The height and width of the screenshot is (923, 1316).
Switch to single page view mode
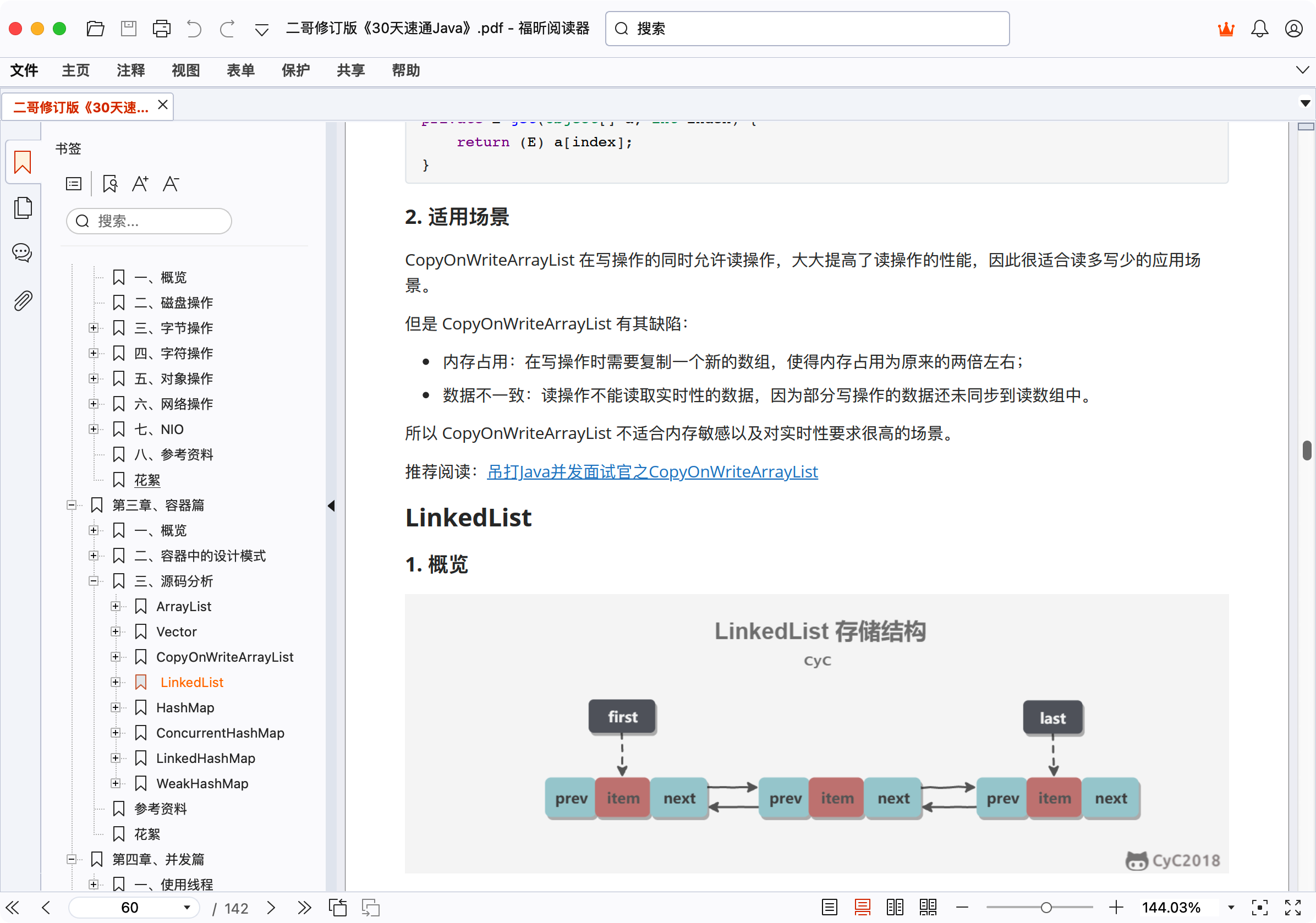coord(830,908)
